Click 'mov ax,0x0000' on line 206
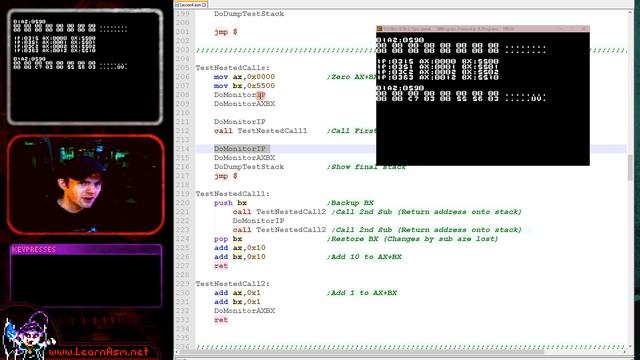640x360 pixels. 244,77
